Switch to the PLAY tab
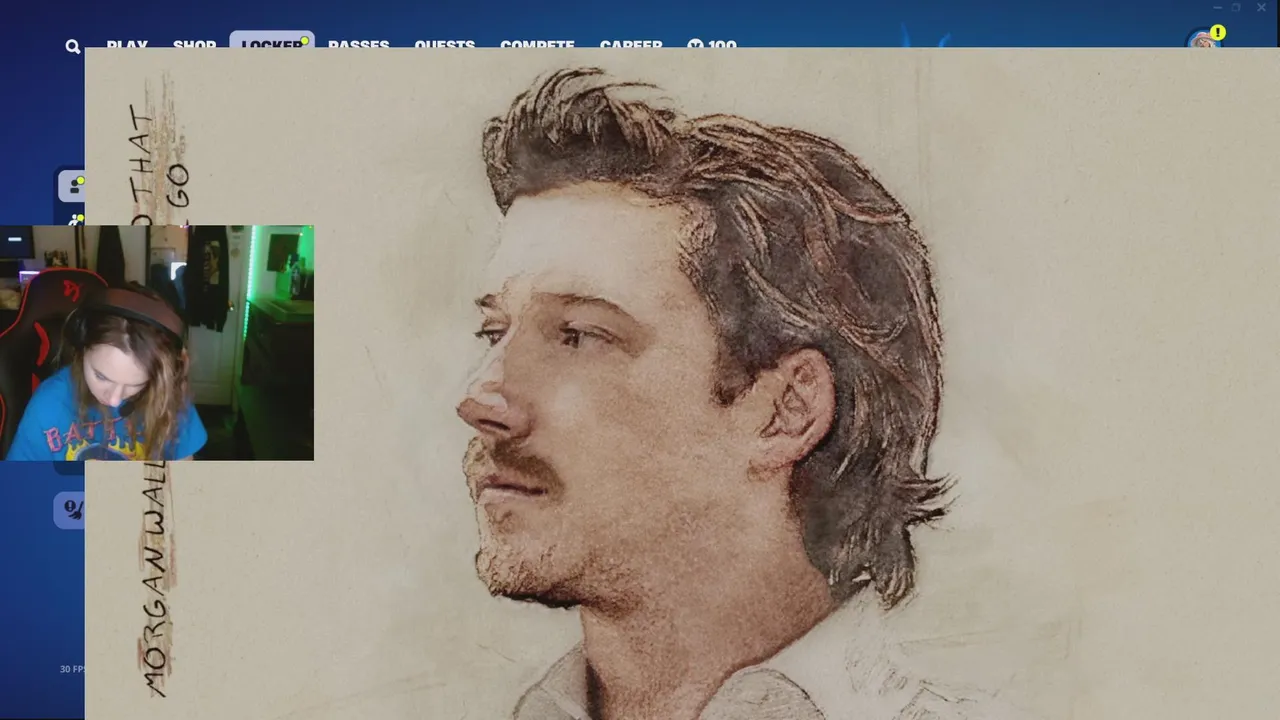 point(127,44)
